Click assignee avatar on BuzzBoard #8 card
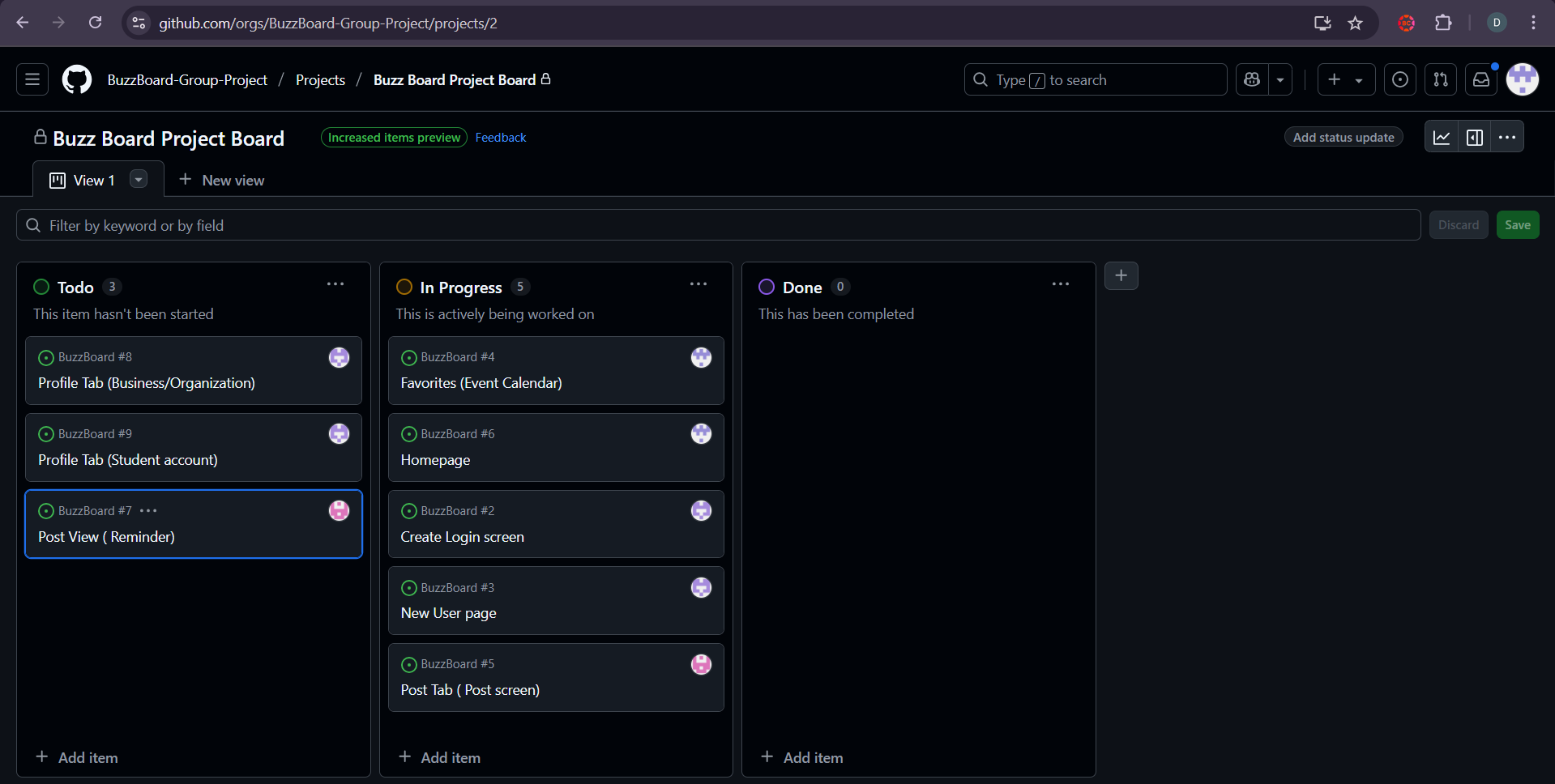 pos(339,357)
